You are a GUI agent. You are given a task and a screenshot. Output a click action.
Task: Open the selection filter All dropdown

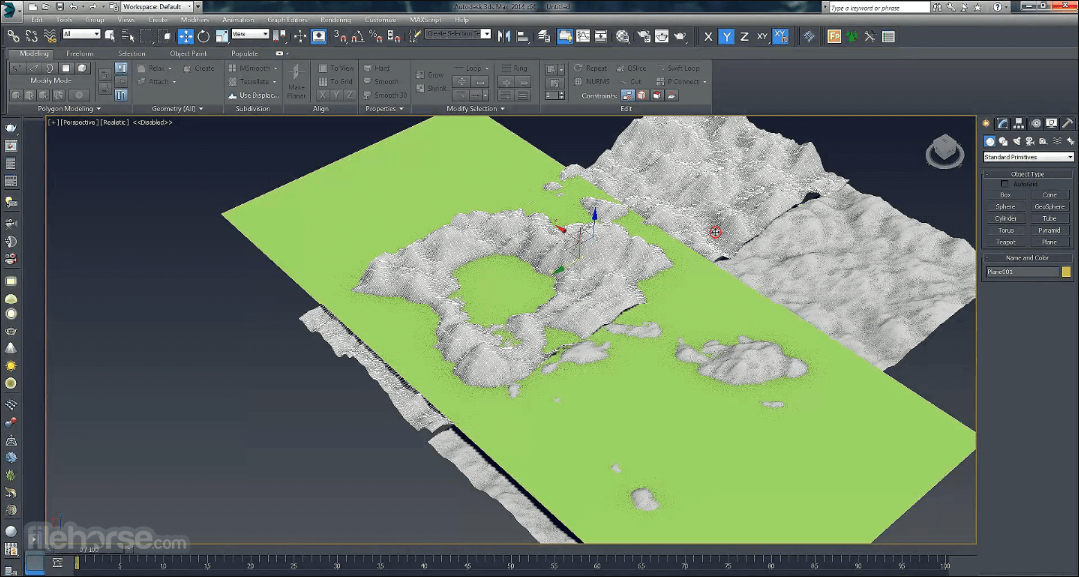81,34
